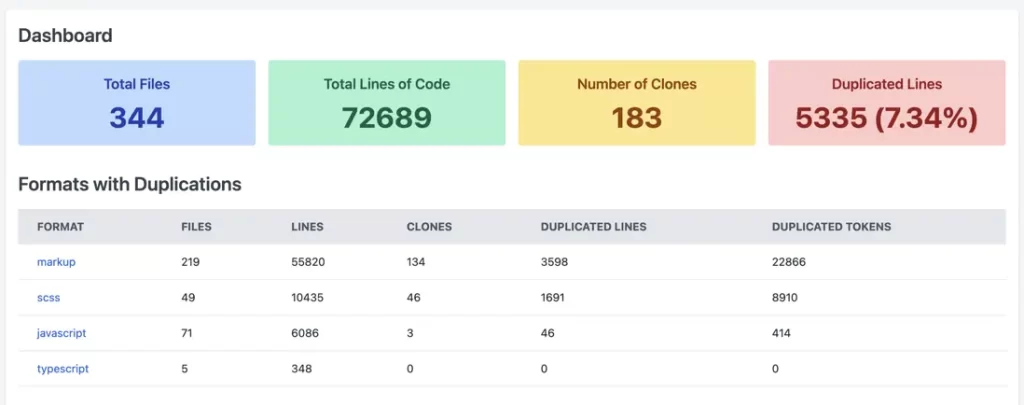
Task: Open the scss format link
Action: [x=49, y=297]
